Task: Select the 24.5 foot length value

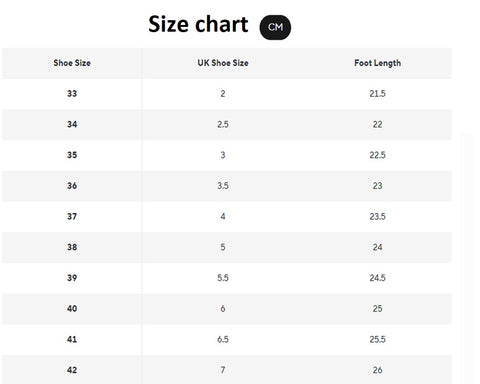Action: click(377, 278)
